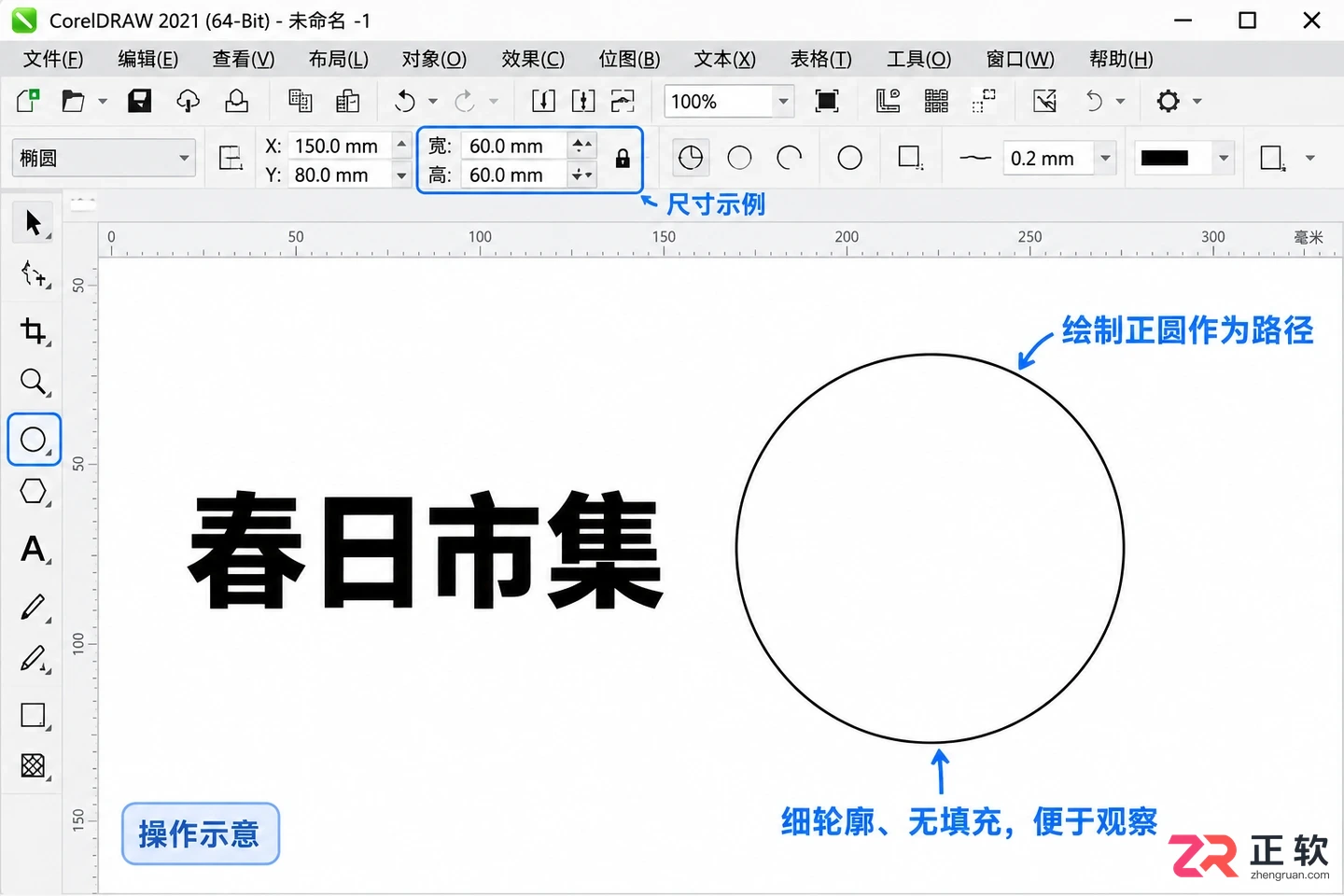Expand the Undo history dropdown arrow

[432, 101]
